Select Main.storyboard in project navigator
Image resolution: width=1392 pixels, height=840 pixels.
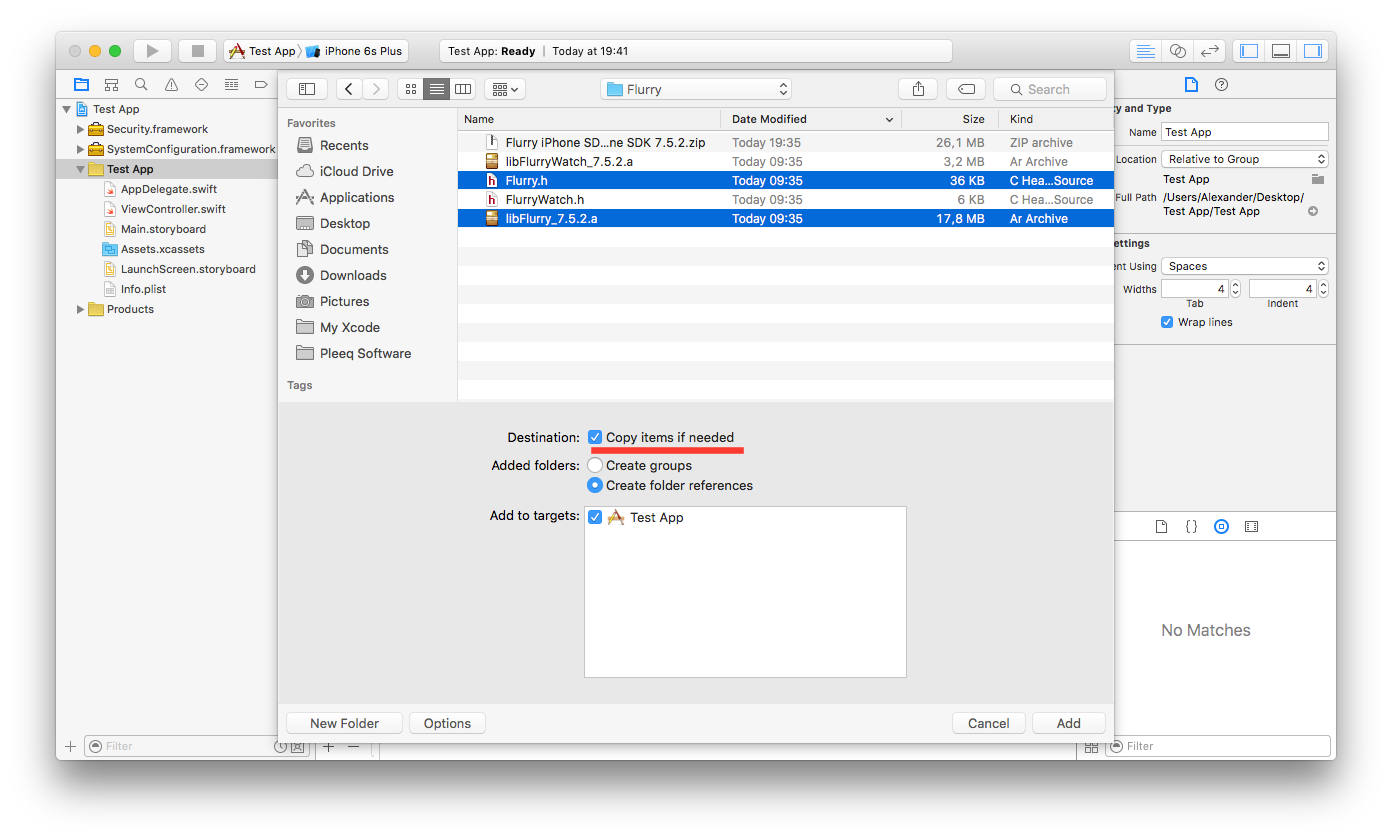click(163, 229)
